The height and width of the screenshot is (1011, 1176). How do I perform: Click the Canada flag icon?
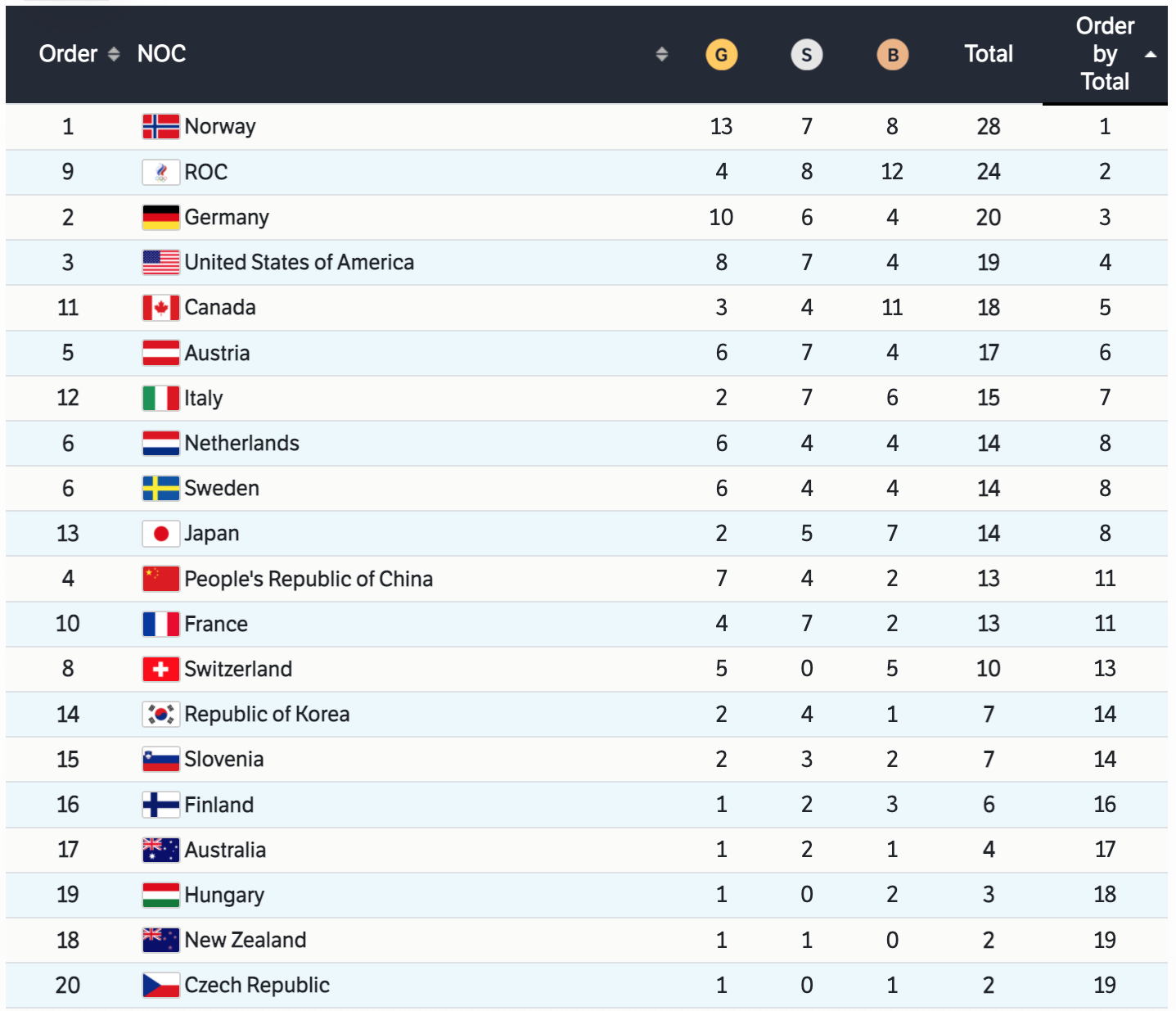(160, 308)
